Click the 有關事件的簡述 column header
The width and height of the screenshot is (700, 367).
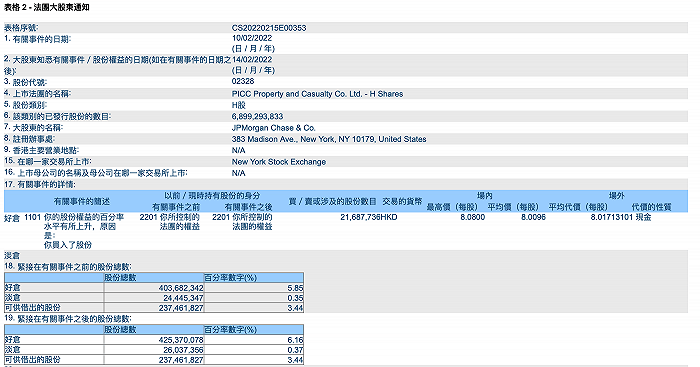[82, 201]
